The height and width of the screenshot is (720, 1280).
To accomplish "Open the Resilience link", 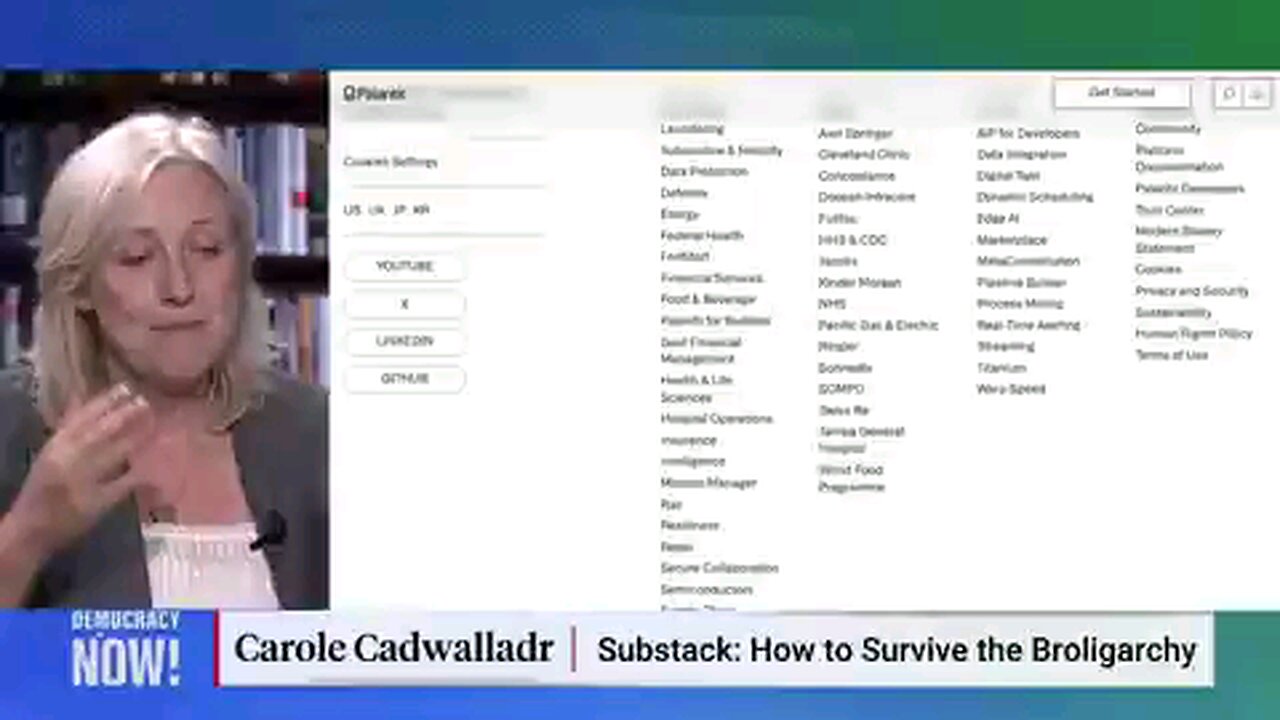I will (x=689, y=525).
